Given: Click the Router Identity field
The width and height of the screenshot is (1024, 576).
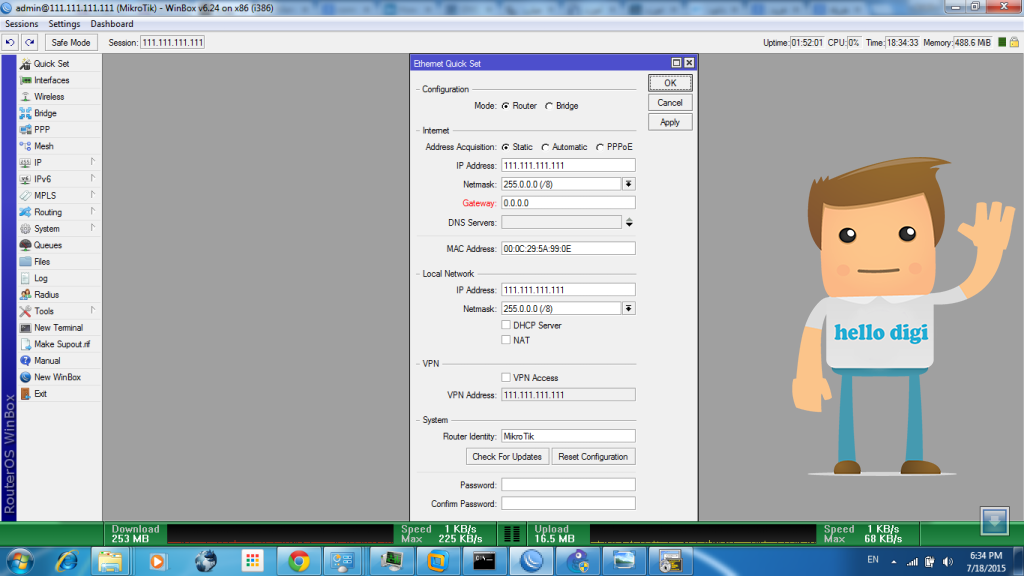Looking at the screenshot, I should point(568,436).
